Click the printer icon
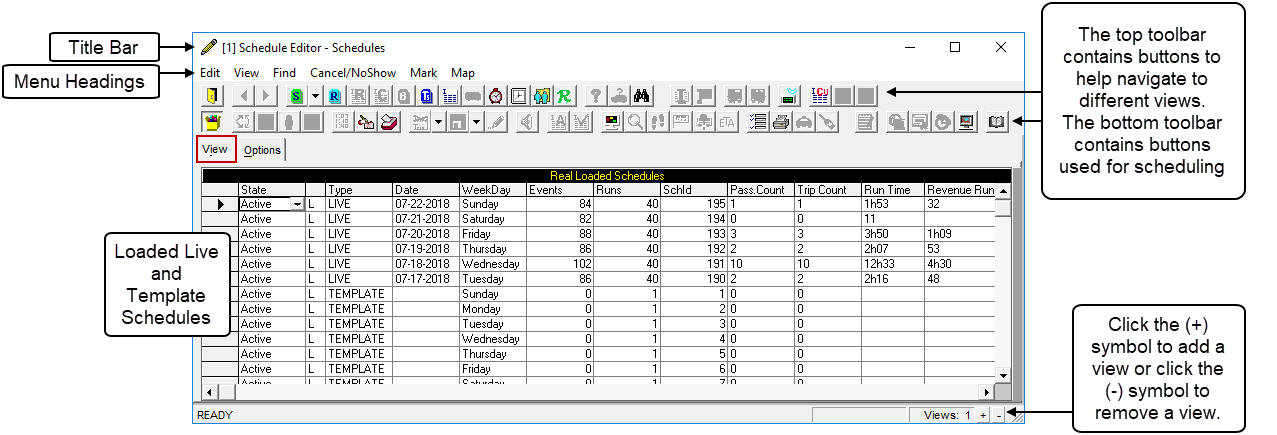Viewport: 1277px width, 435px height. tap(781, 122)
